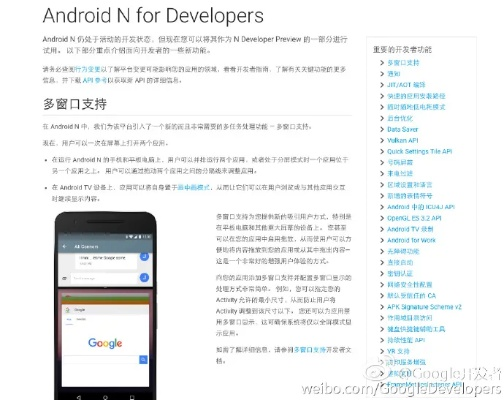This screenshot has width=504, height=400.
Task: Click chevron beside Data Saver
Action: 382,129
